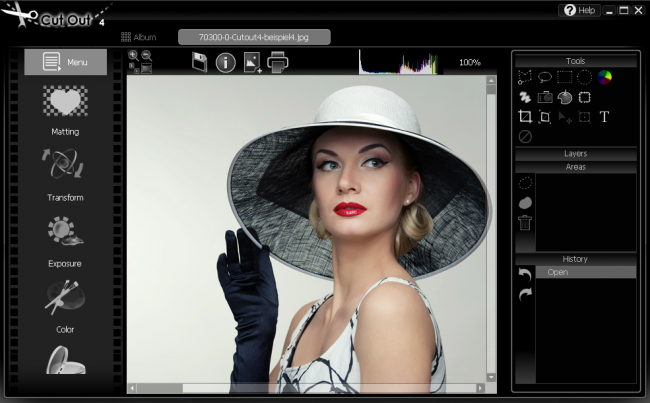
Task: Select the Crop tool
Action: pos(525,117)
